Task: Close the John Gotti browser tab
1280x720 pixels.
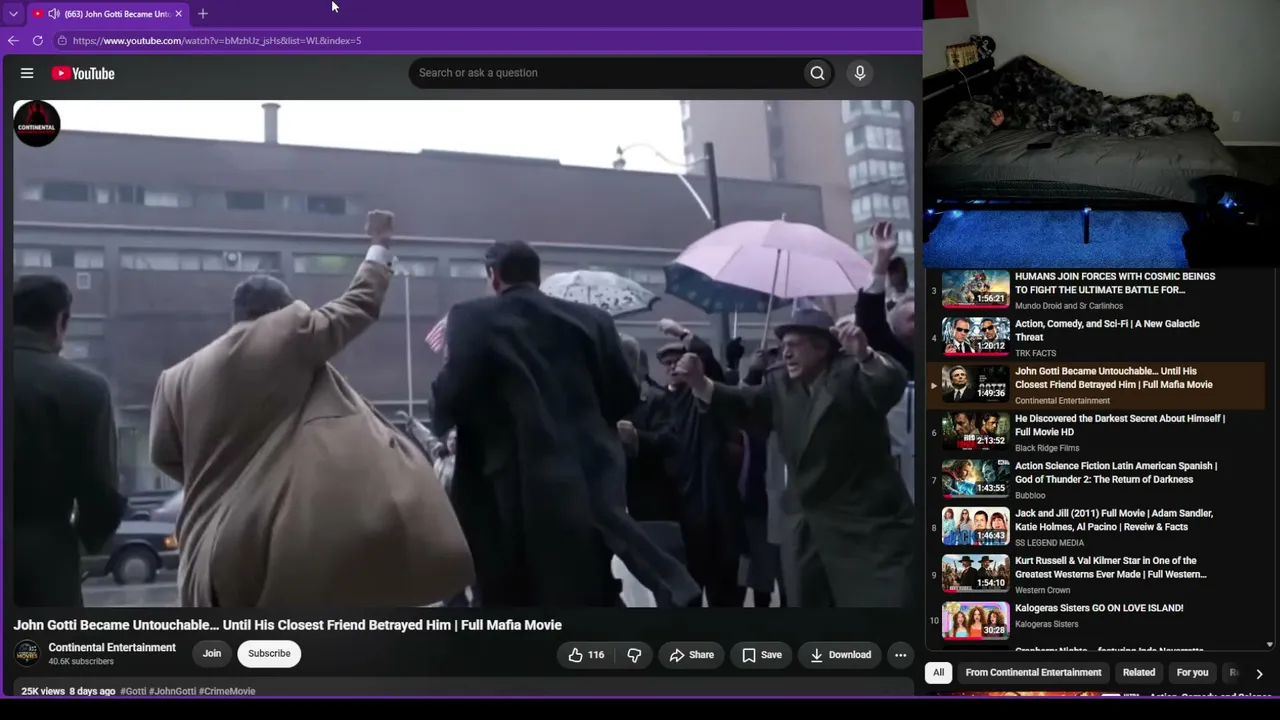Action: (x=179, y=14)
